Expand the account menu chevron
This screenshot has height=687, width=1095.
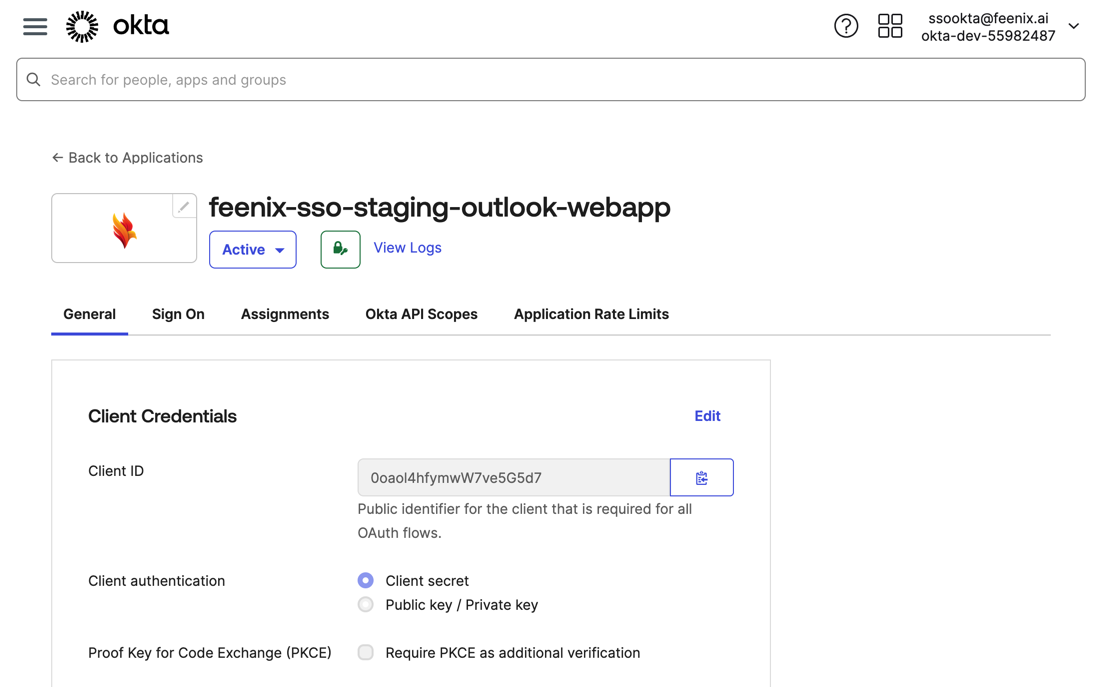[x=1073, y=27]
